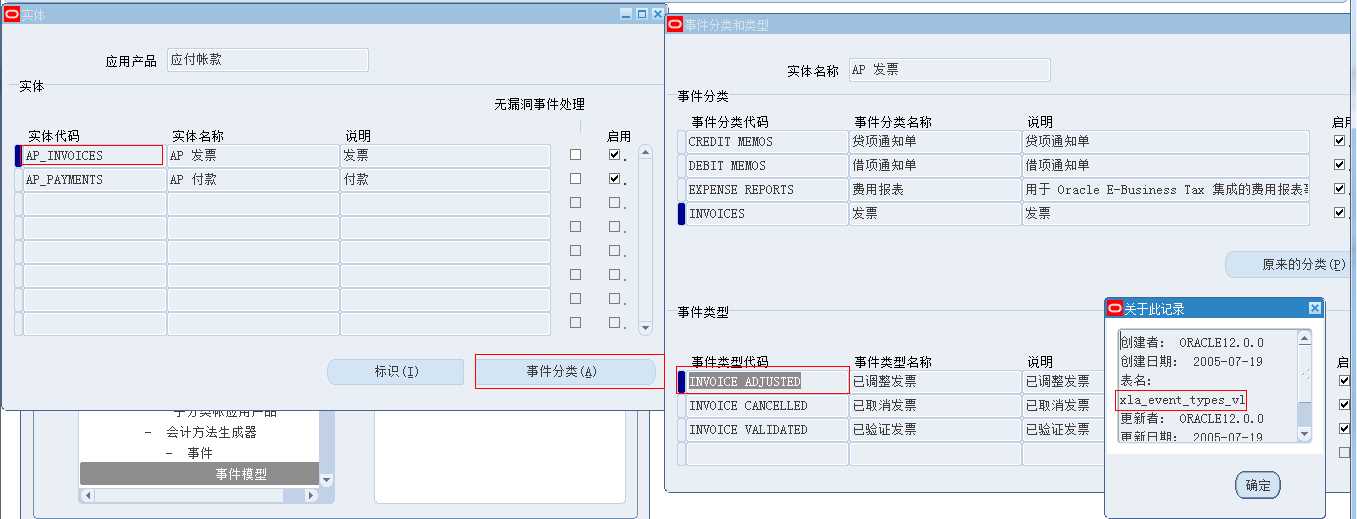Image resolution: width=1357 pixels, height=519 pixels.
Task: Click the Oracle icon in 实体 window title
Action: coord(12,14)
